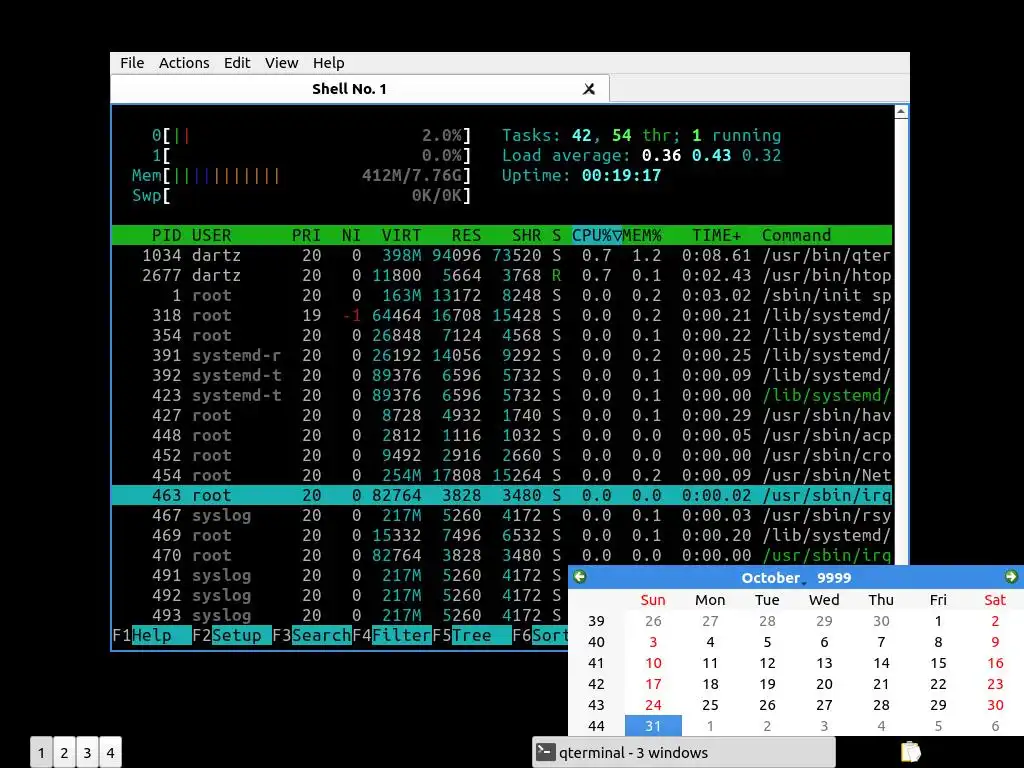1024x768 pixels.
Task: Click F4 Filter in htop
Action: coord(392,635)
